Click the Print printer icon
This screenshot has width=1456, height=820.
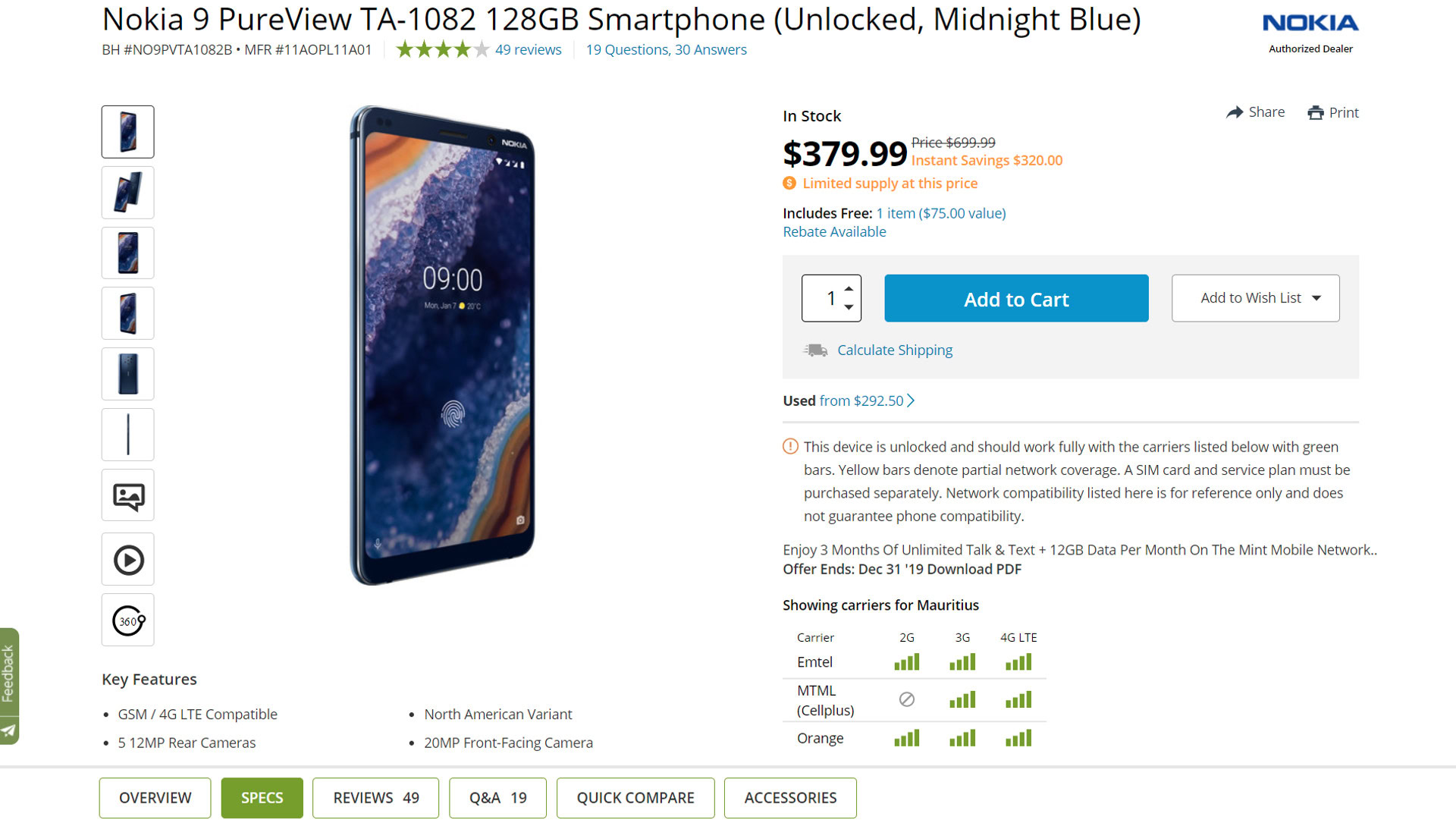[x=1315, y=113]
